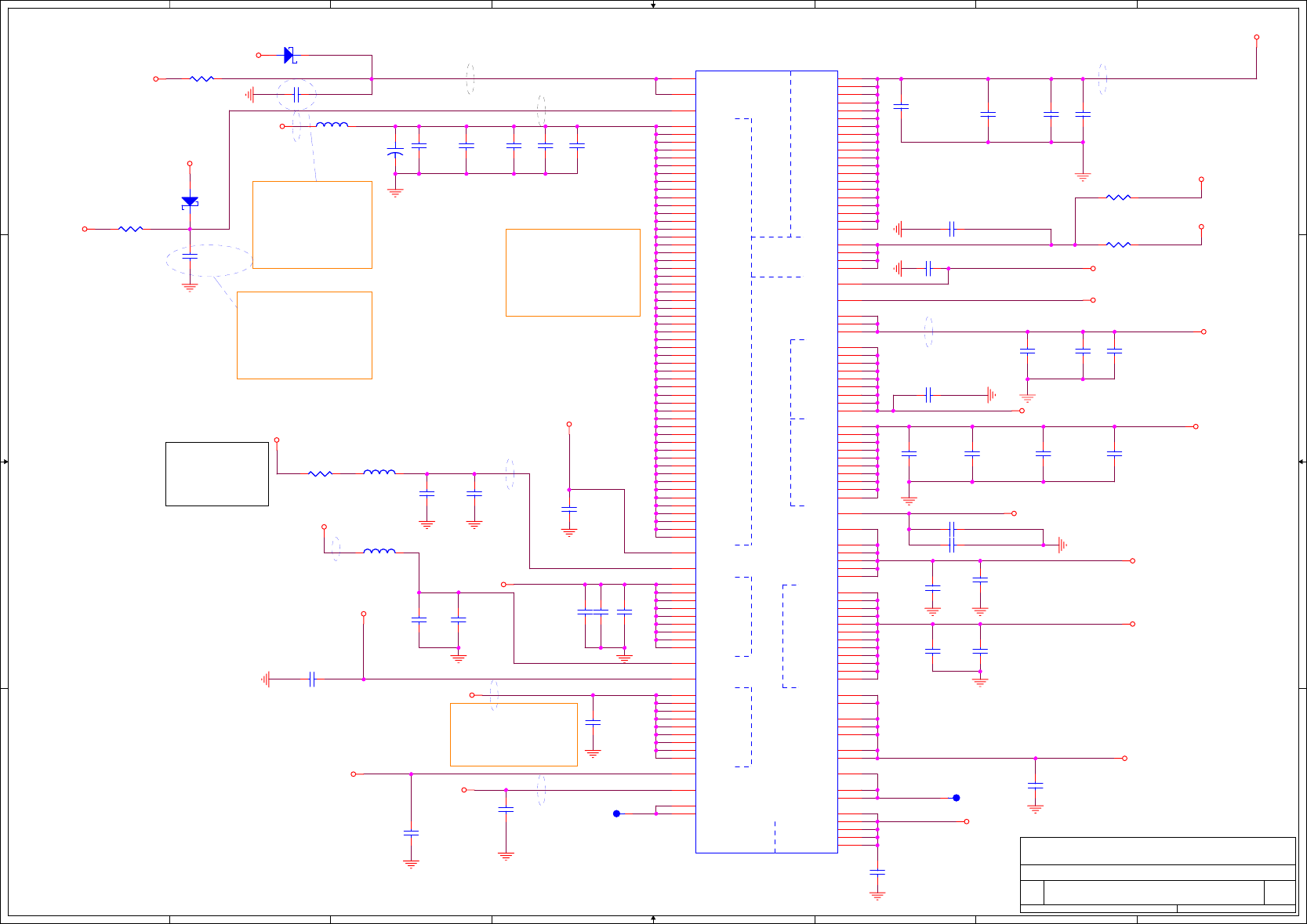Select the vertical blue diode symbol
This screenshot has width=1307, height=924.
coord(190,202)
